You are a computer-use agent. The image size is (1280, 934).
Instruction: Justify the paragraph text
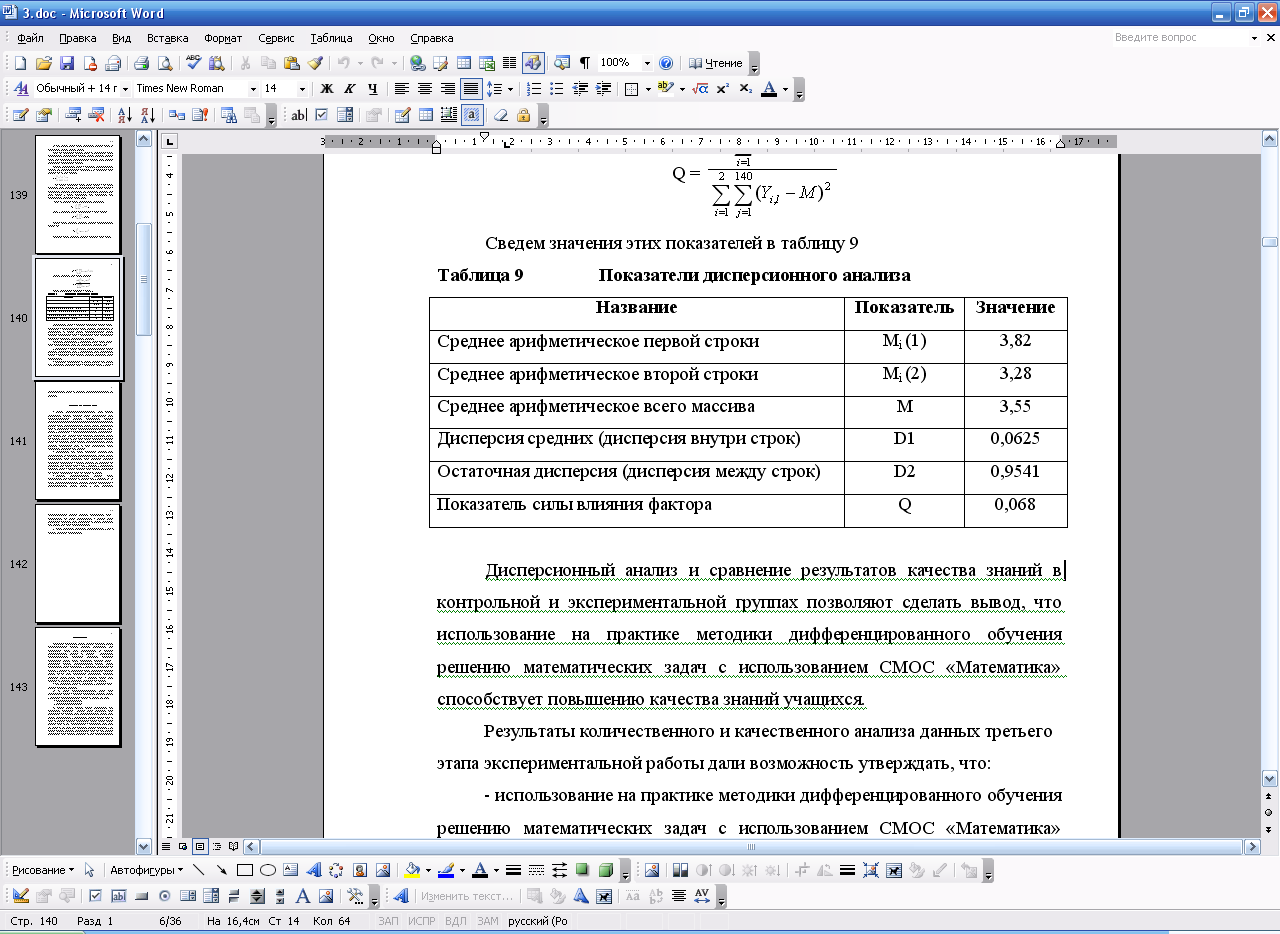pos(471,88)
